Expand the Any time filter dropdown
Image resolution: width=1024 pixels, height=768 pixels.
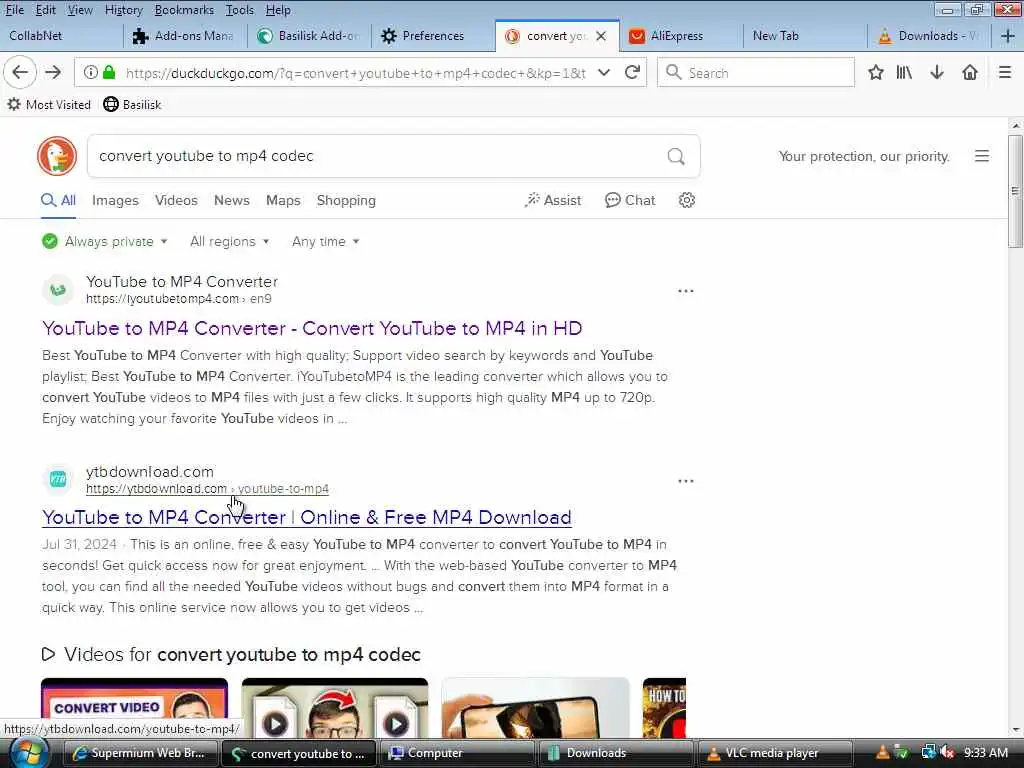click(x=325, y=242)
